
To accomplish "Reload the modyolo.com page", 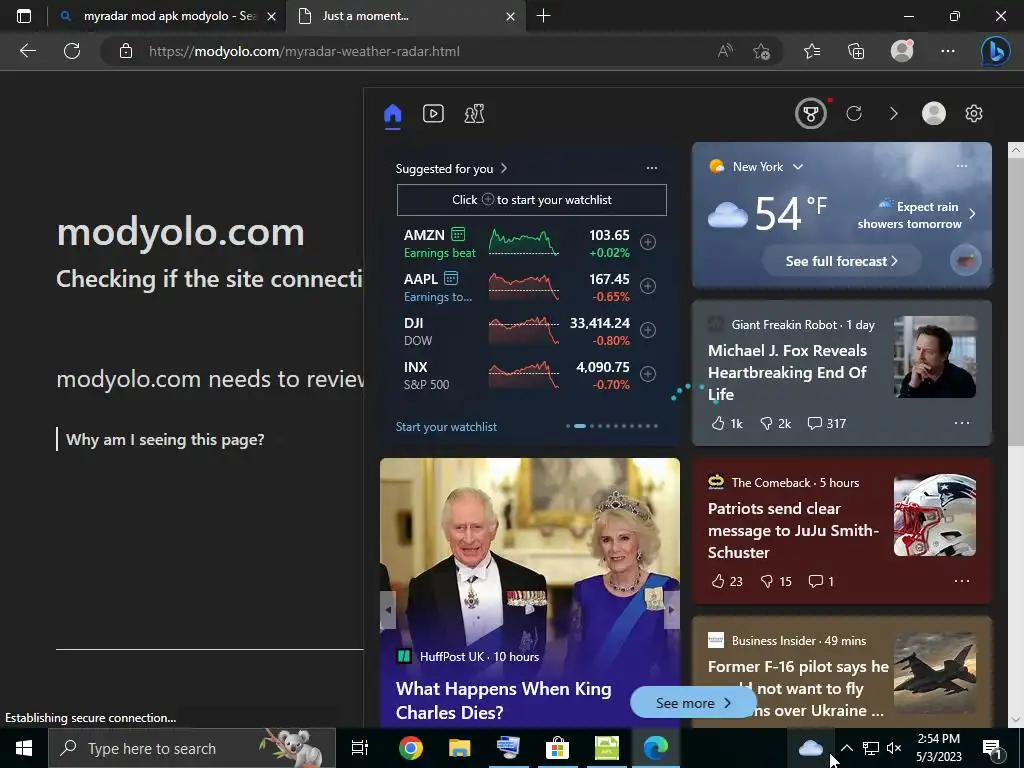I will (x=72, y=51).
